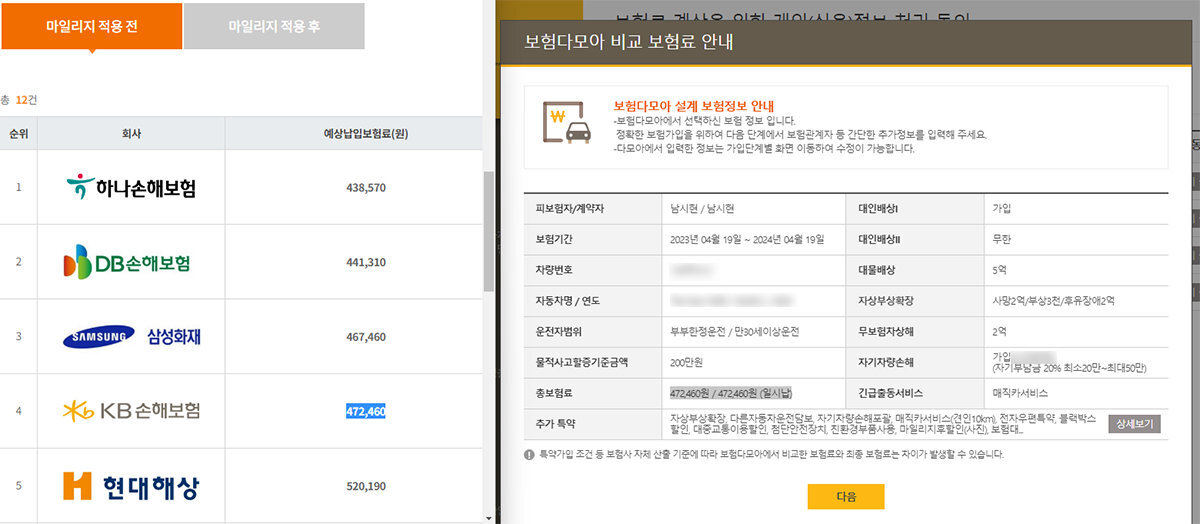Click the 예상납입보험료(원) column header
1200x524 pixels.
point(365,133)
